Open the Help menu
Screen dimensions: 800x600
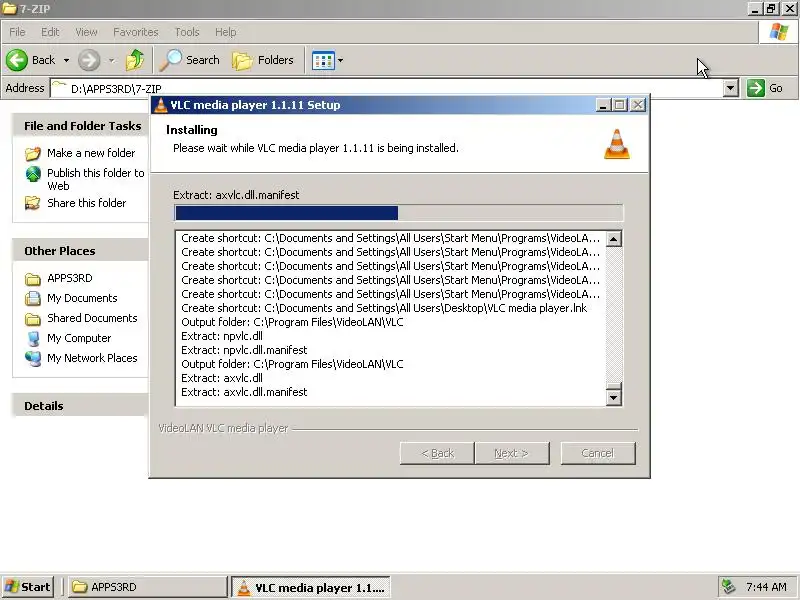pyautogui.click(x=226, y=32)
